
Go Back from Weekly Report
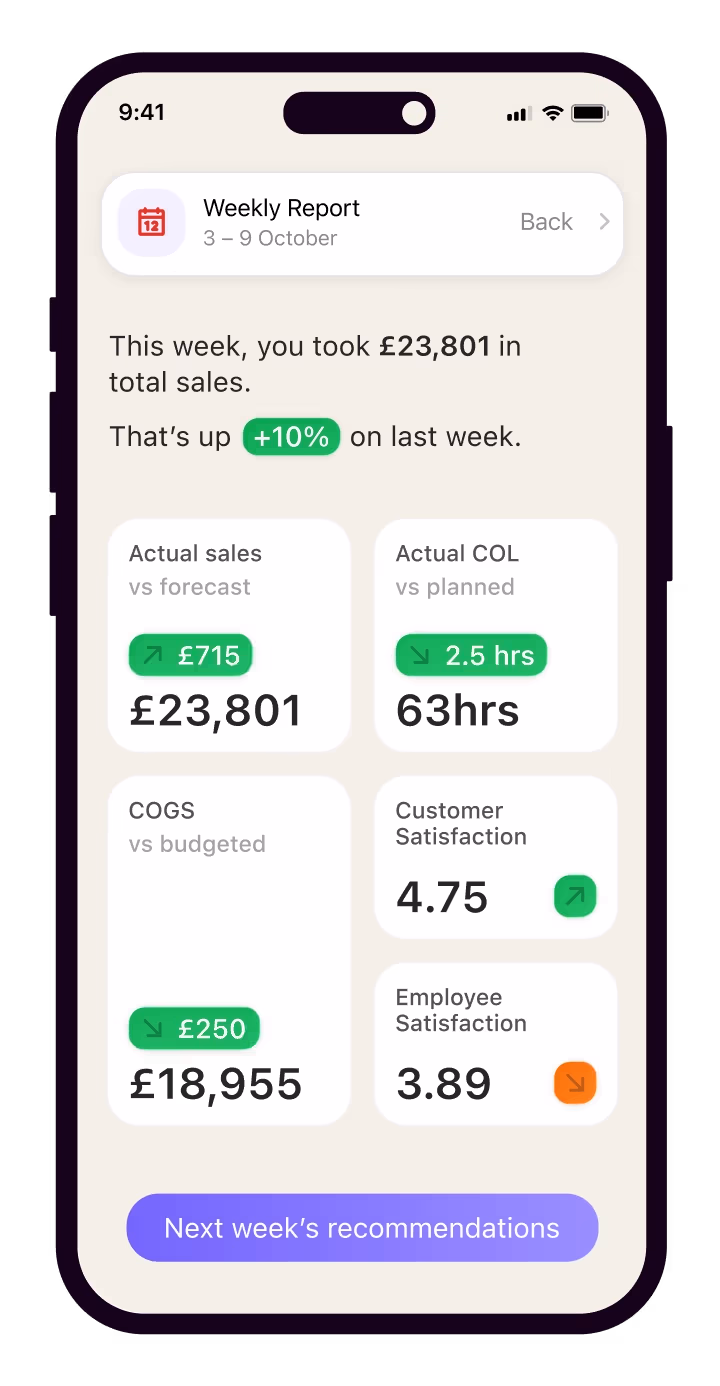pyautogui.click(x=546, y=222)
